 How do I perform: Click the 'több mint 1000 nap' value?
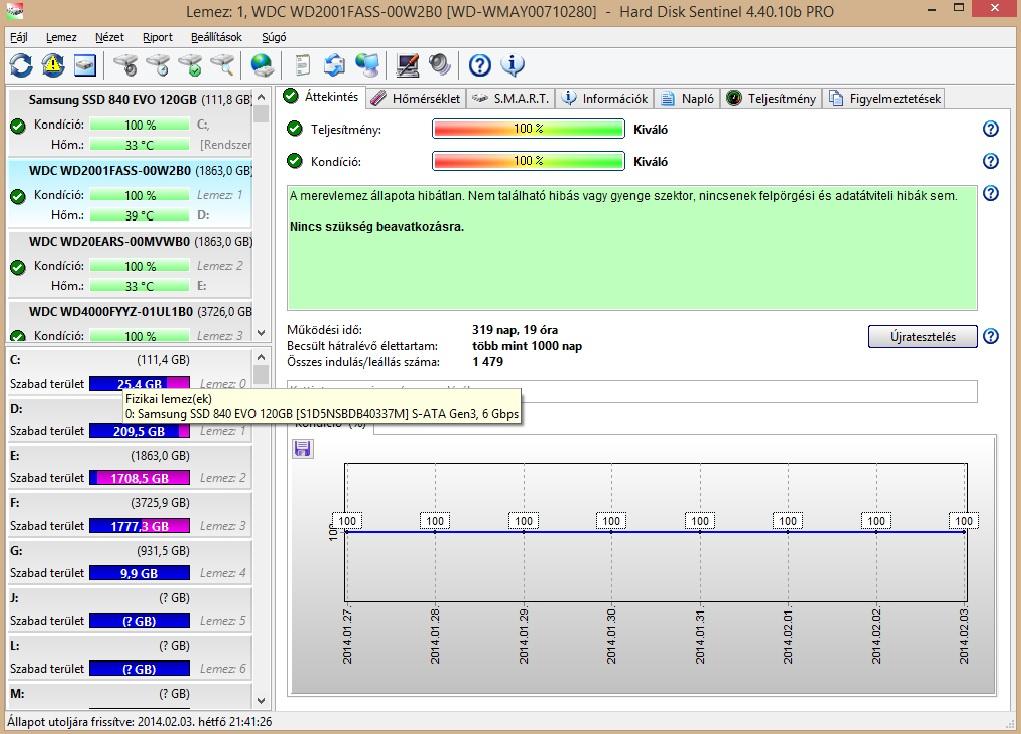[x=527, y=346]
